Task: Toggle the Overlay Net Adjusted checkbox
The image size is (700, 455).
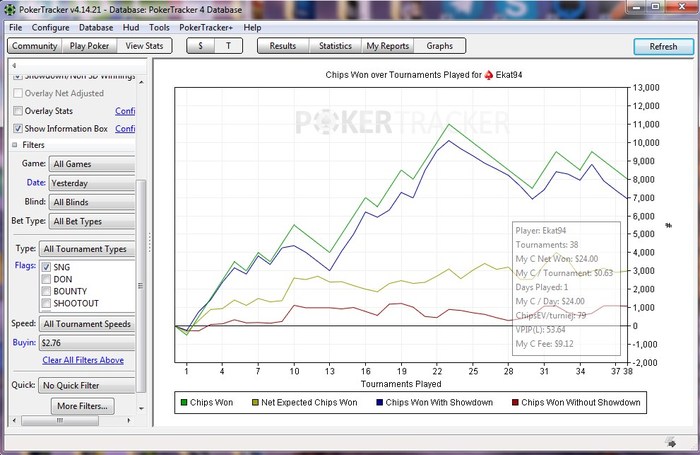Action: pos(18,93)
